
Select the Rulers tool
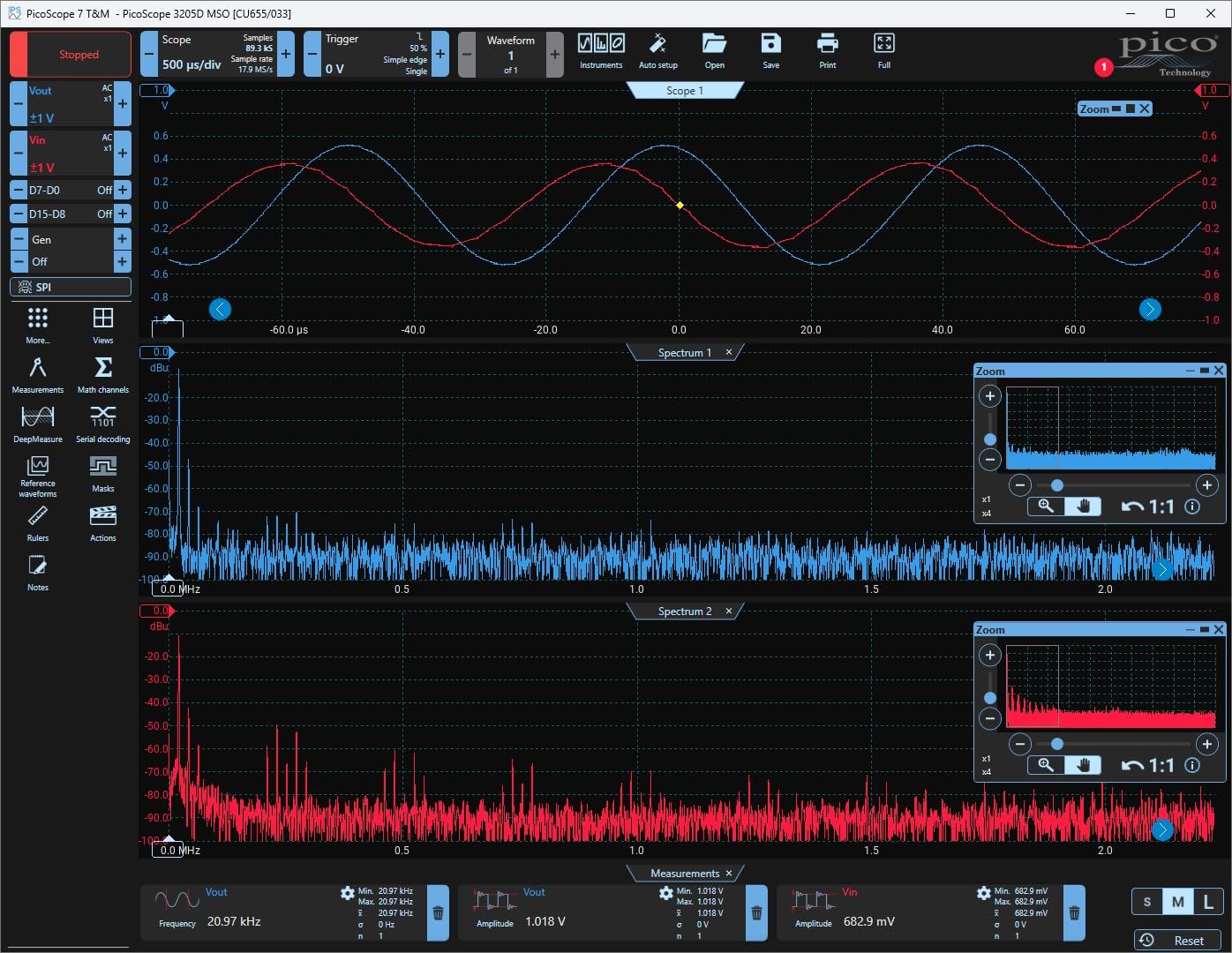(x=37, y=522)
